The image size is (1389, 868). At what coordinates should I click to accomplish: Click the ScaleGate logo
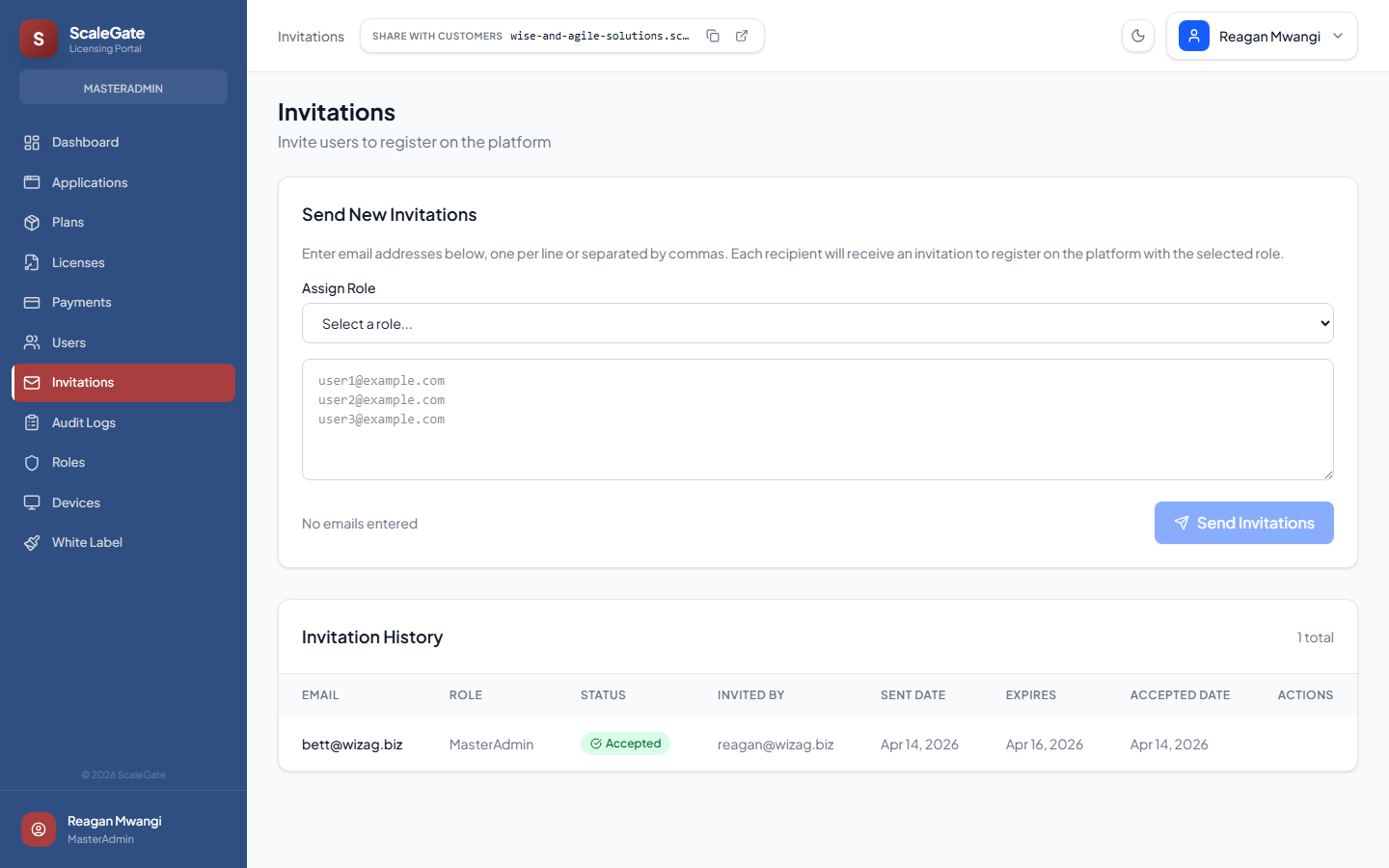[39, 39]
